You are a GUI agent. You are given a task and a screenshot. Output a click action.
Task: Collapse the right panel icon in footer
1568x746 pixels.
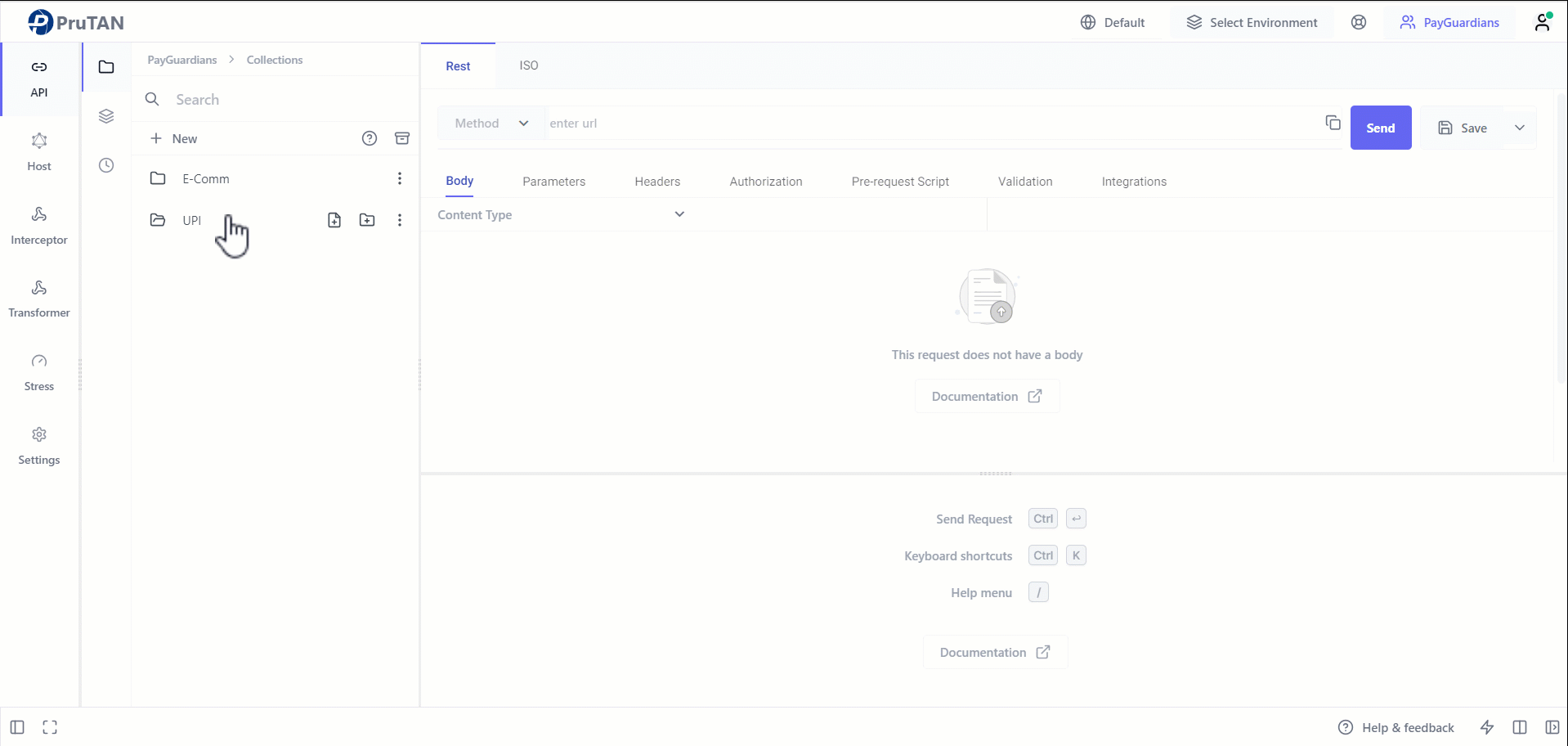[1552, 727]
